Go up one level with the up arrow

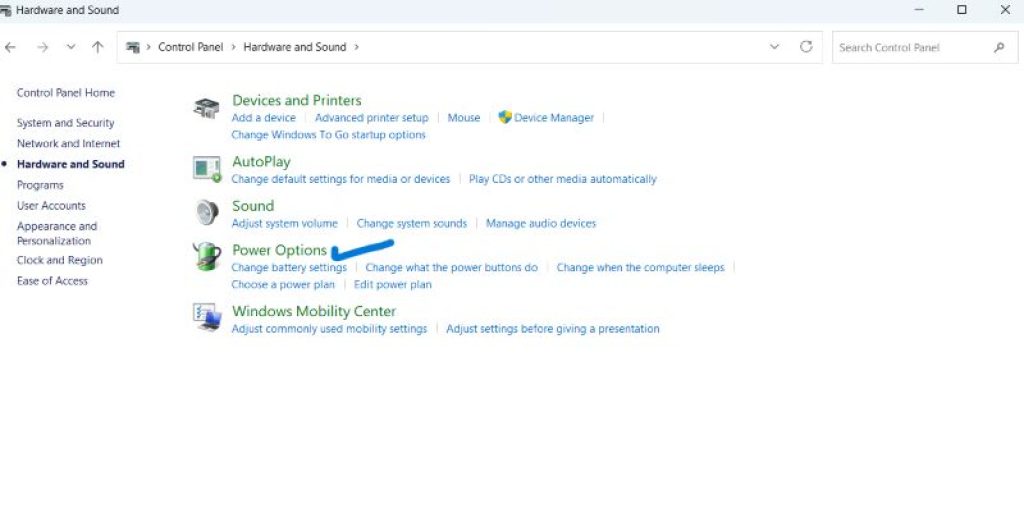tap(97, 47)
